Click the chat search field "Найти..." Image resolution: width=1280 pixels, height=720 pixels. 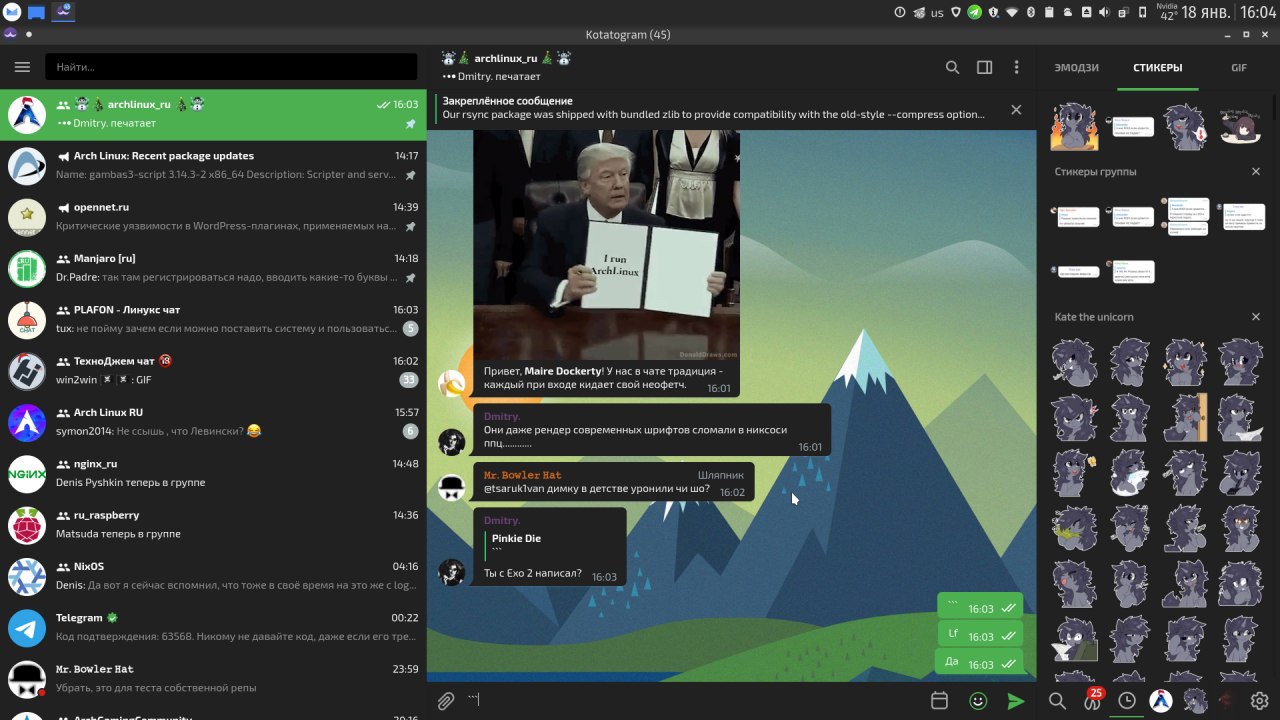pos(231,67)
